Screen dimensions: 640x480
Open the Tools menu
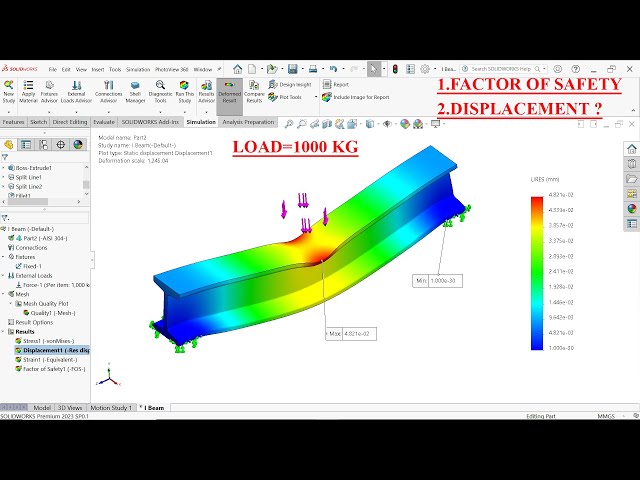(x=115, y=69)
